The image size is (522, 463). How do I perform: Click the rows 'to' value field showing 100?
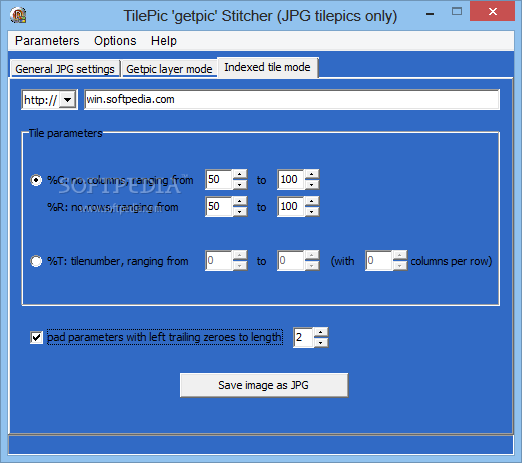[x=291, y=206]
